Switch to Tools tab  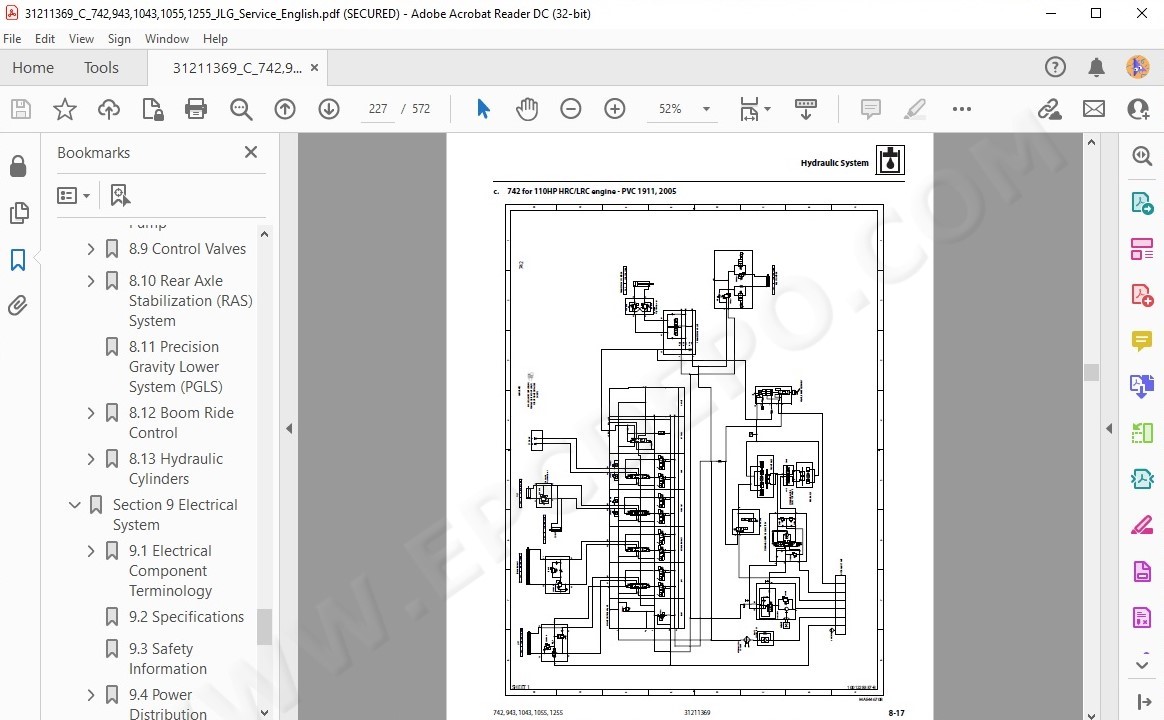click(101, 68)
